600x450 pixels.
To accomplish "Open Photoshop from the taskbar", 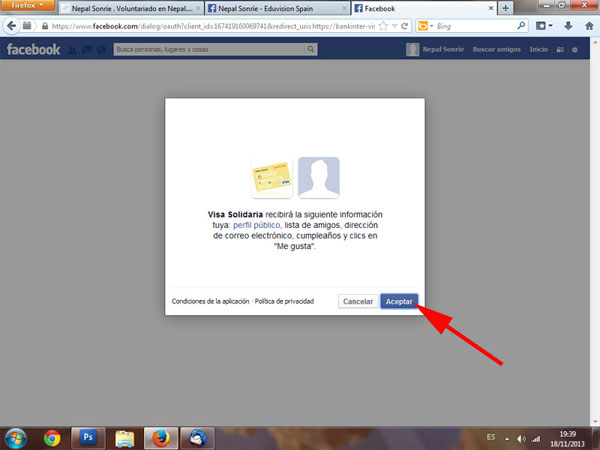I will pyautogui.click(x=88, y=438).
